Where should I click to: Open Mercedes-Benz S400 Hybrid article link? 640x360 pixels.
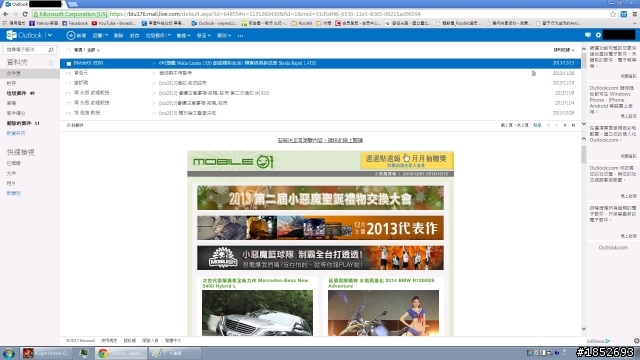pyautogui.click(x=255, y=283)
